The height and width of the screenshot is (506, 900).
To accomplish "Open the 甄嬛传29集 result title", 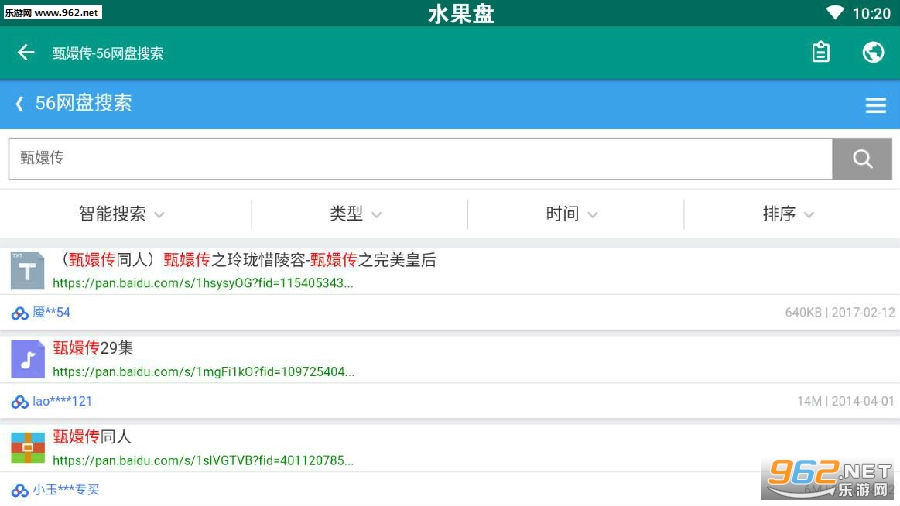I will [92, 348].
